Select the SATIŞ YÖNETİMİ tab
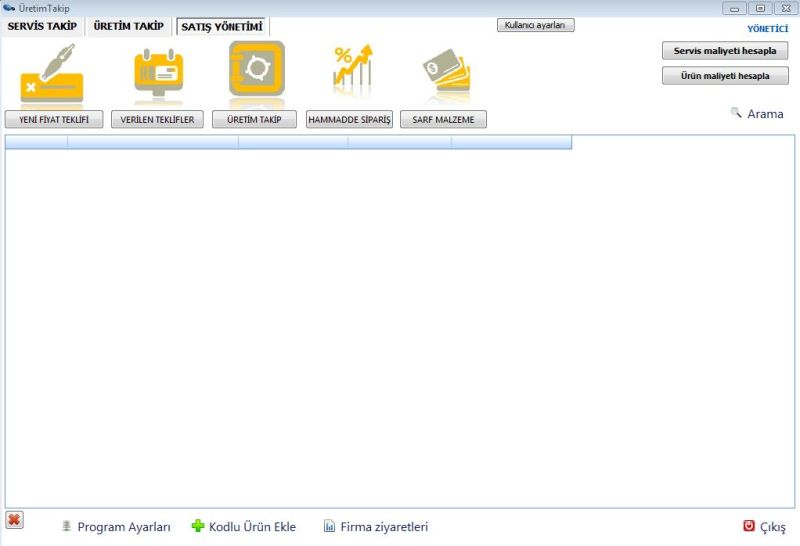 (222, 27)
